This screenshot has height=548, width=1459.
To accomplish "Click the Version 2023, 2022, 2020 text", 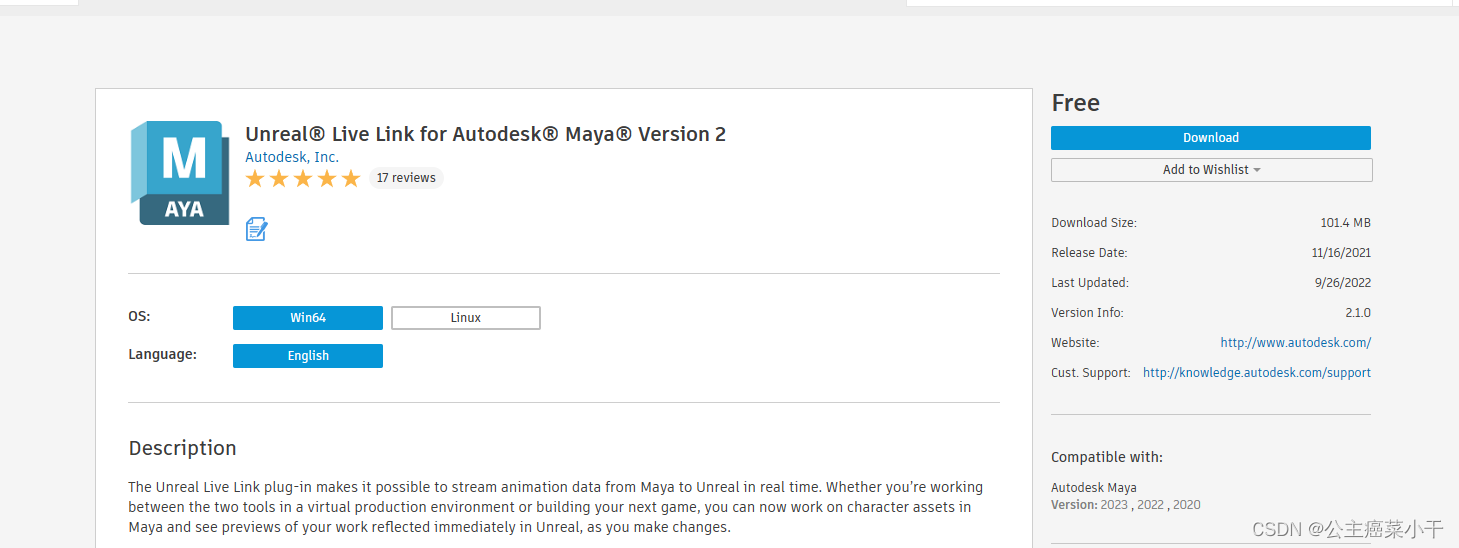I will click(1126, 505).
